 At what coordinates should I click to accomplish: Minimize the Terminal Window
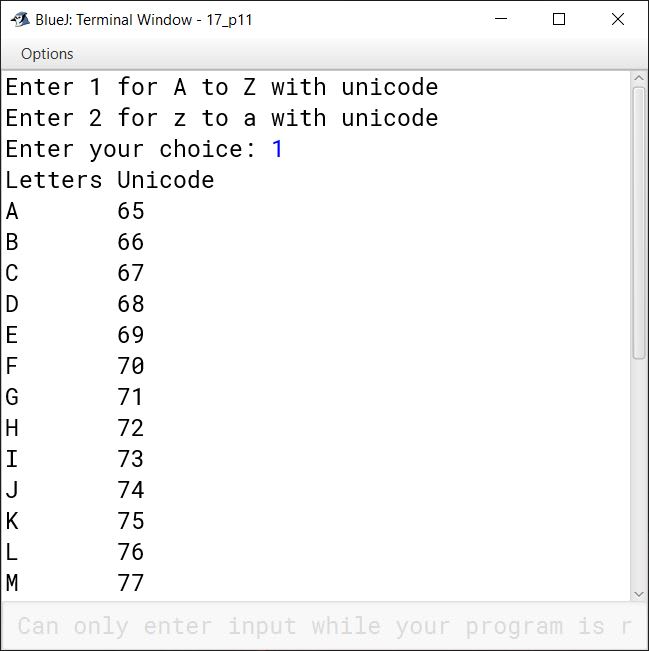click(501, 19)
